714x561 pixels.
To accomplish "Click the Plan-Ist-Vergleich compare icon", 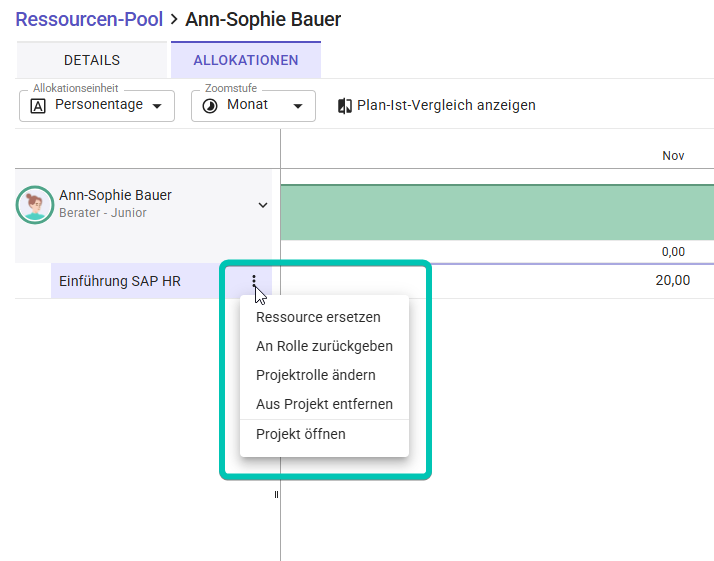I will 345,105.
